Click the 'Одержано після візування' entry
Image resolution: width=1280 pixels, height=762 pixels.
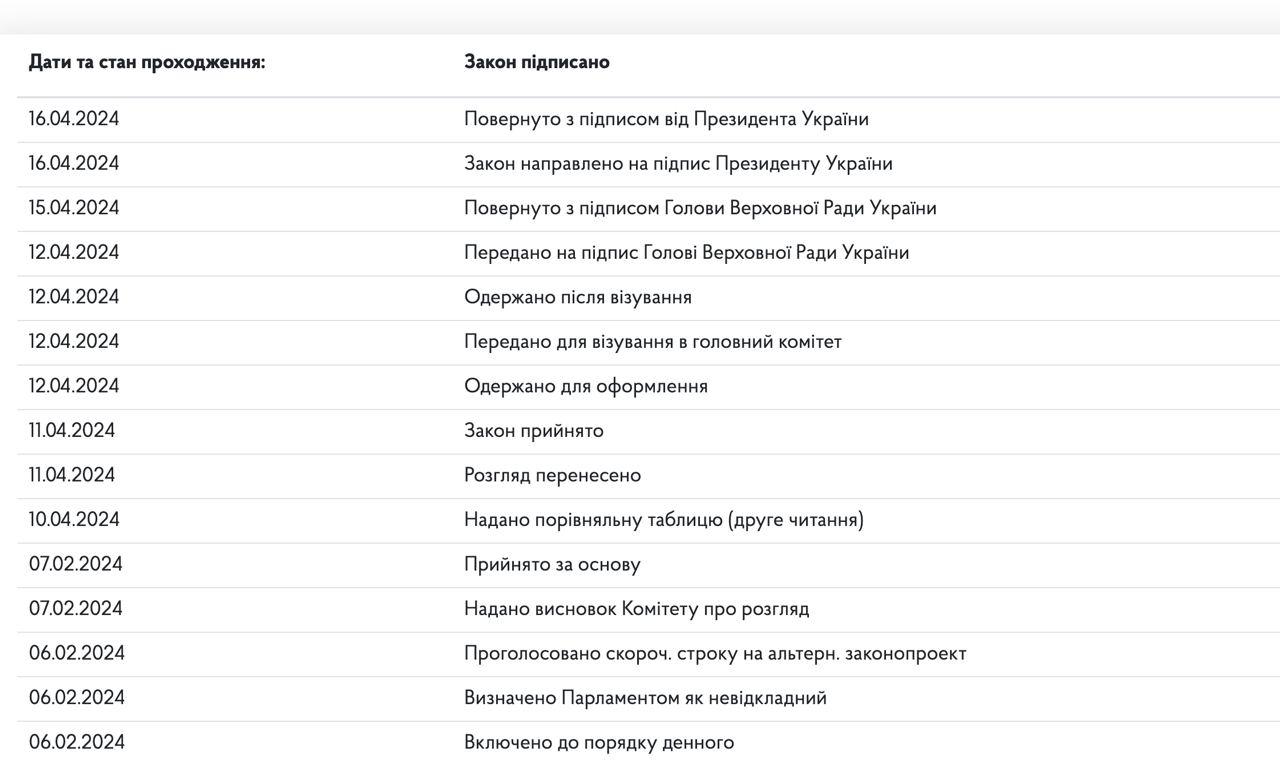pyautogui.click(x=578, y=297)
